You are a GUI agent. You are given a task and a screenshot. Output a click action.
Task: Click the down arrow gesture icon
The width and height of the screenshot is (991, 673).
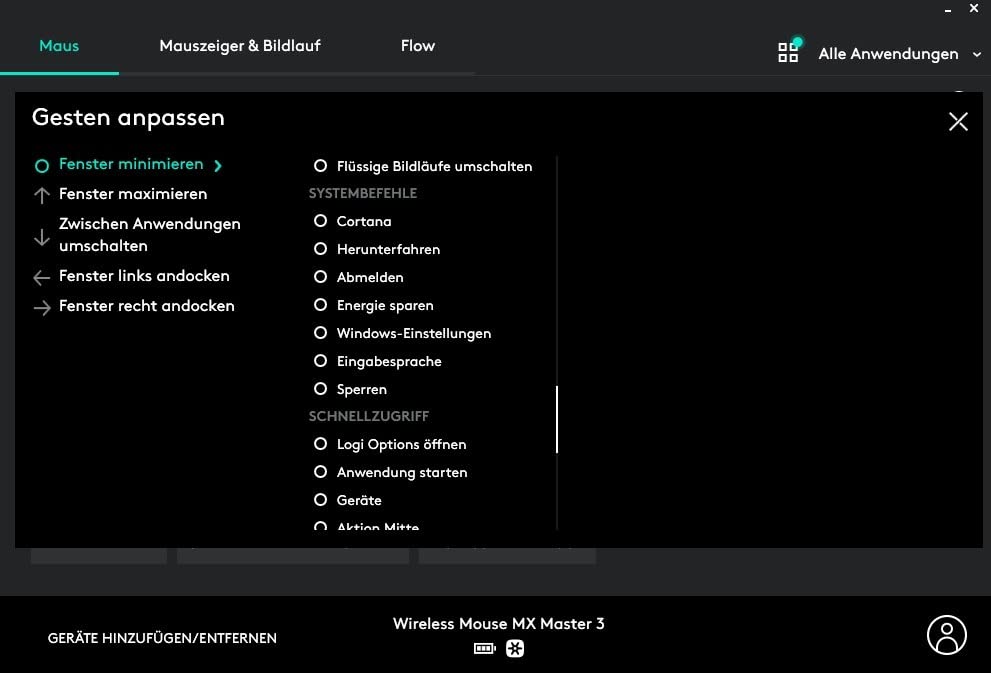[42, 237]
